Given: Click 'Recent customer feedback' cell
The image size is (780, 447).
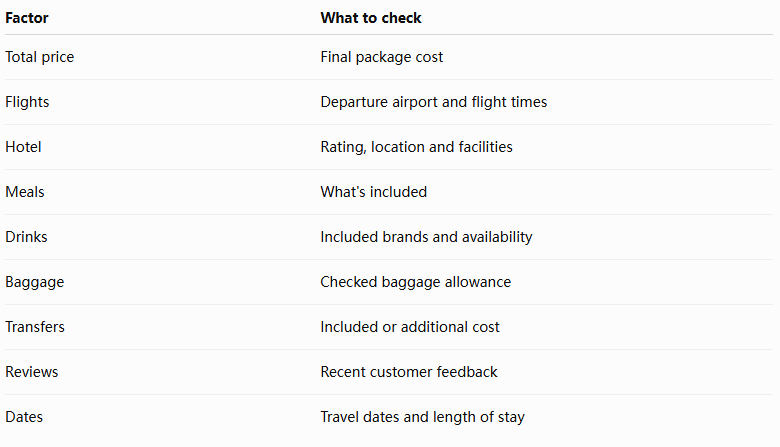Looking at the screenshot, I should pyautogui.click(x=409, y=372).
